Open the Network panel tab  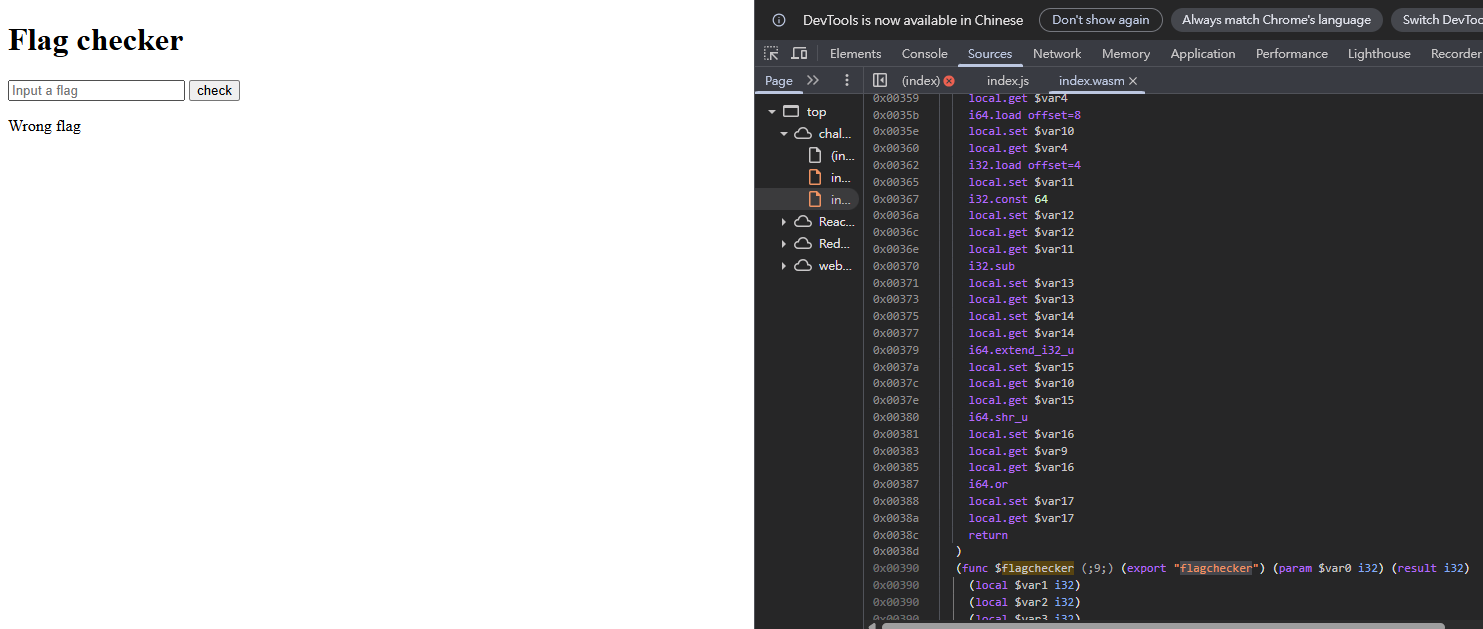pos(1057,54)
